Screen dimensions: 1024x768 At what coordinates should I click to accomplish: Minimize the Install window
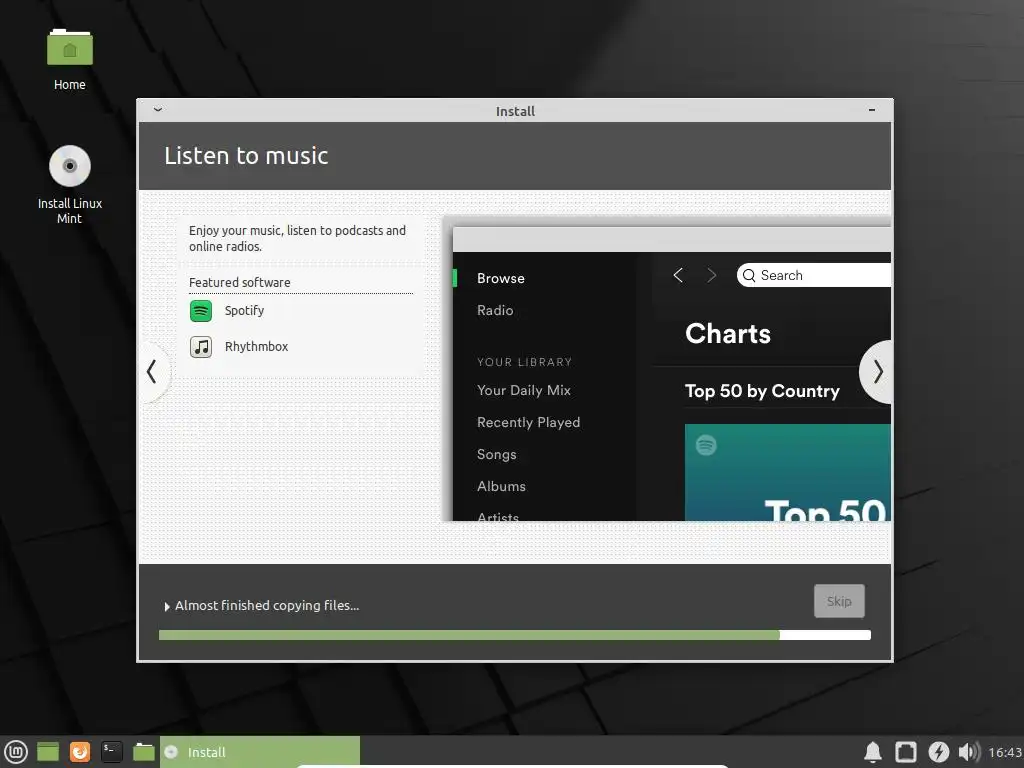872,110
